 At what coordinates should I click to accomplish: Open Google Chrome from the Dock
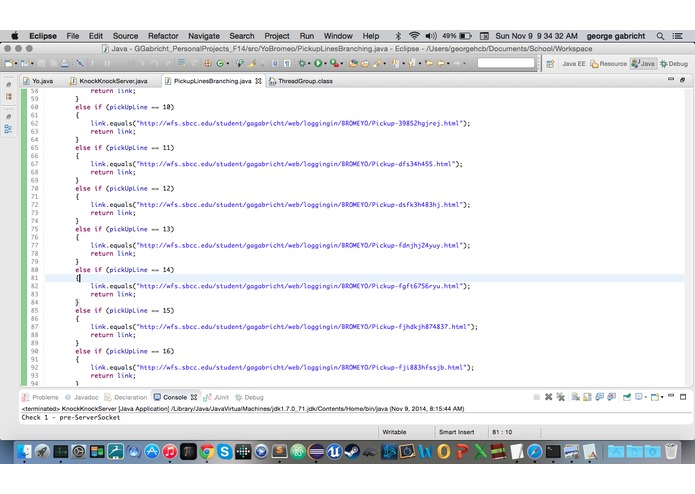coord(207,451)
